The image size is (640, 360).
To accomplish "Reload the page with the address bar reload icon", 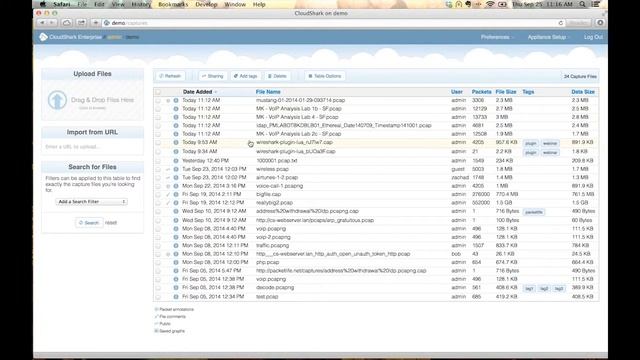I will click(560, 23).
